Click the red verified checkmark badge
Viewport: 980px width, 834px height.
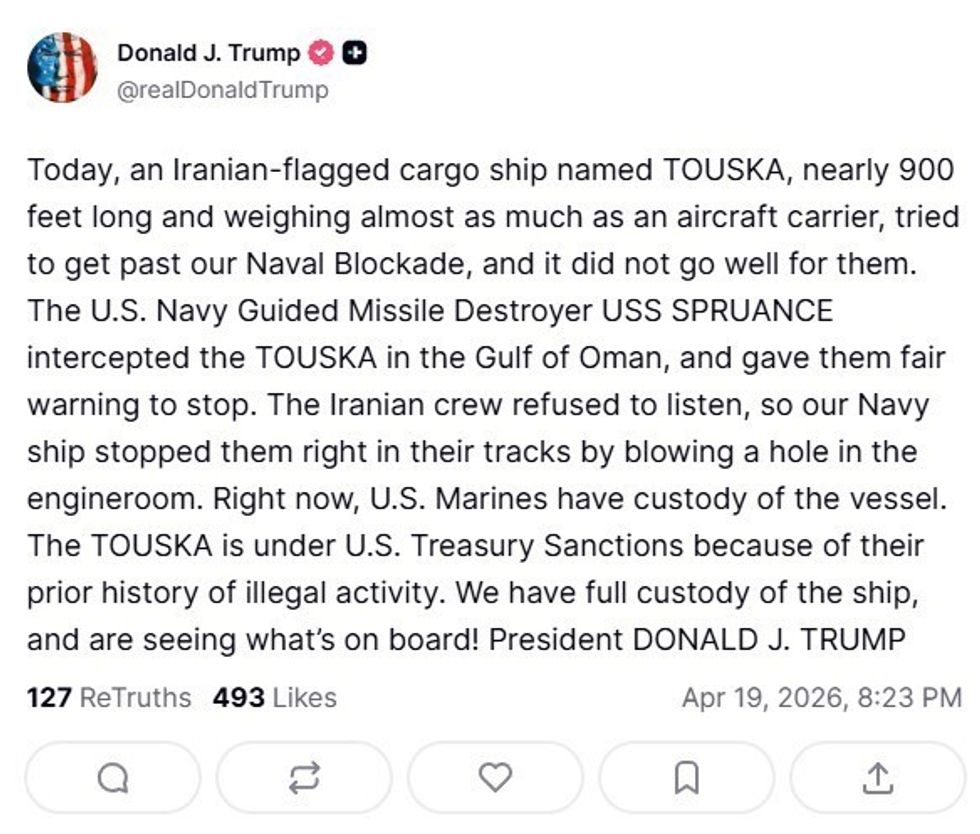tap(321, 53)
